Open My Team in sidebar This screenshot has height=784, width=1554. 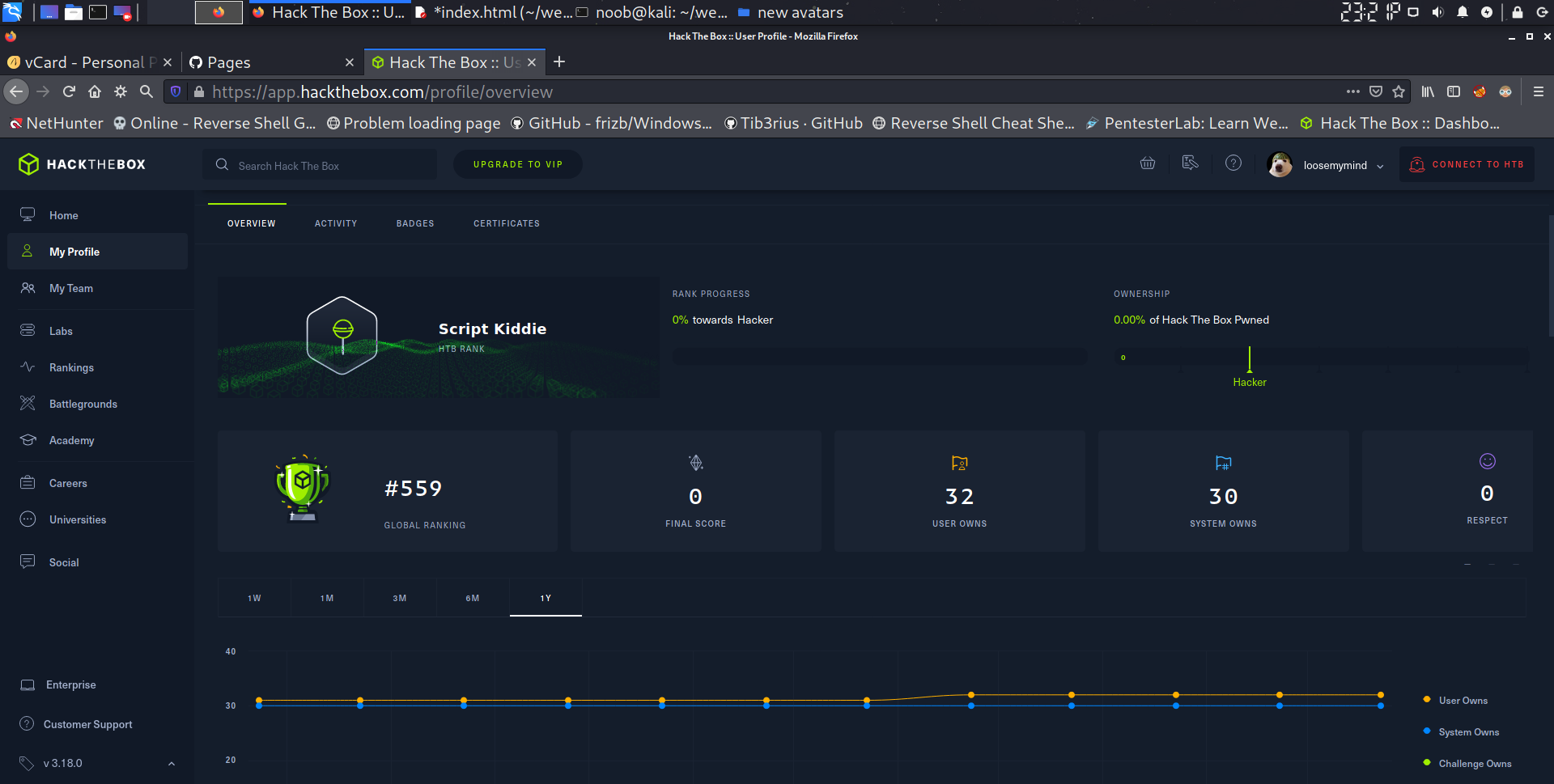pyautogui.click(x=97, y=288)
